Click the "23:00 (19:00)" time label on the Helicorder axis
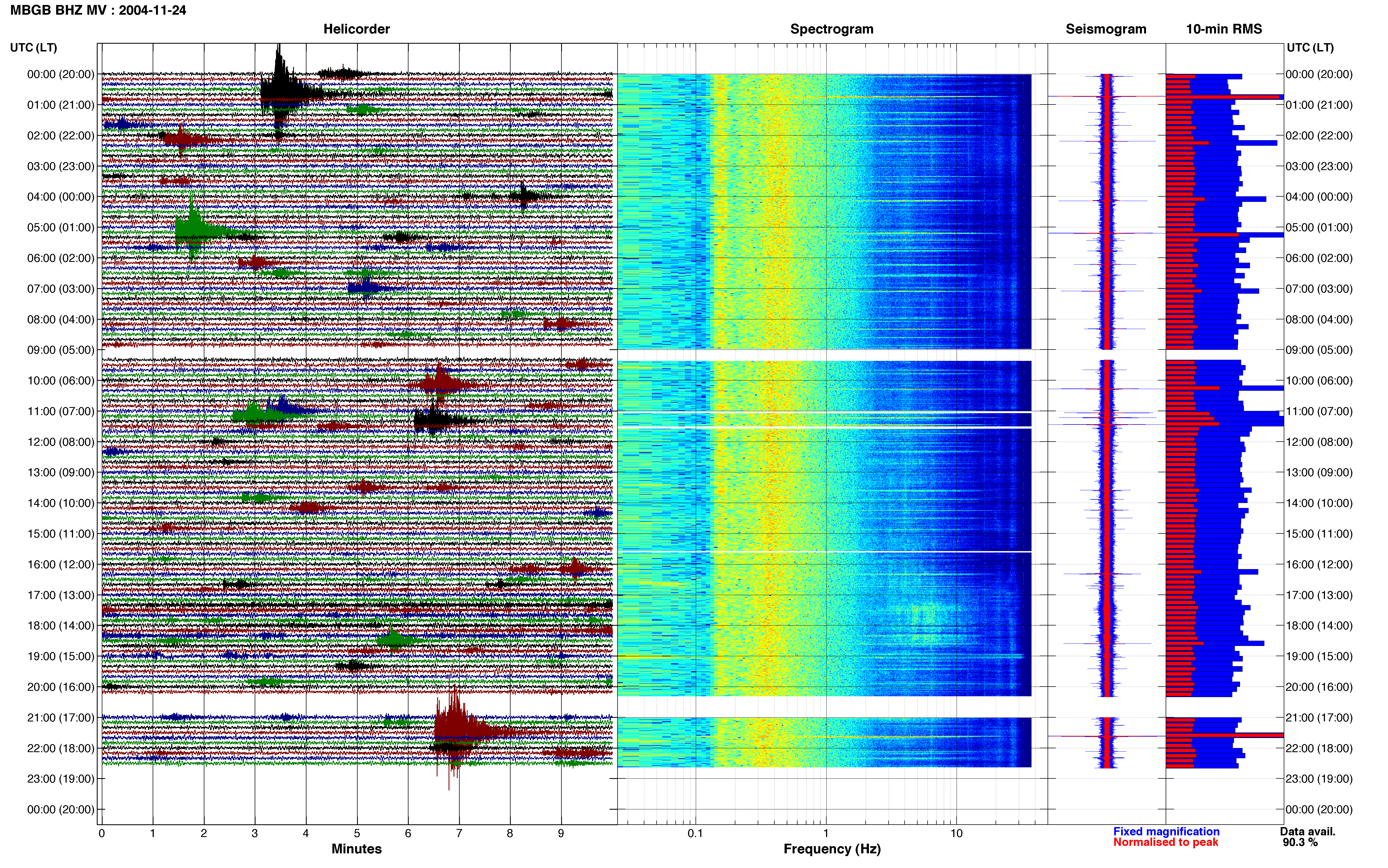Viewport: 1388px width, 868px height. (60, 779)
